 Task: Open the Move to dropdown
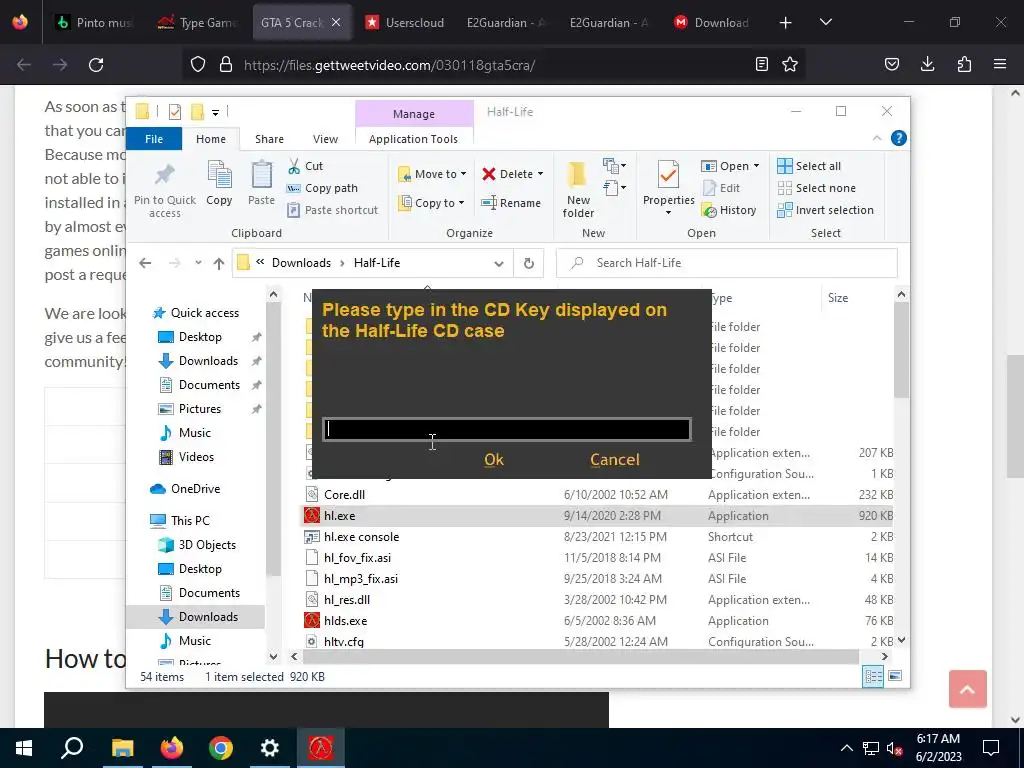pyautogui.click(x=432, y=174)
